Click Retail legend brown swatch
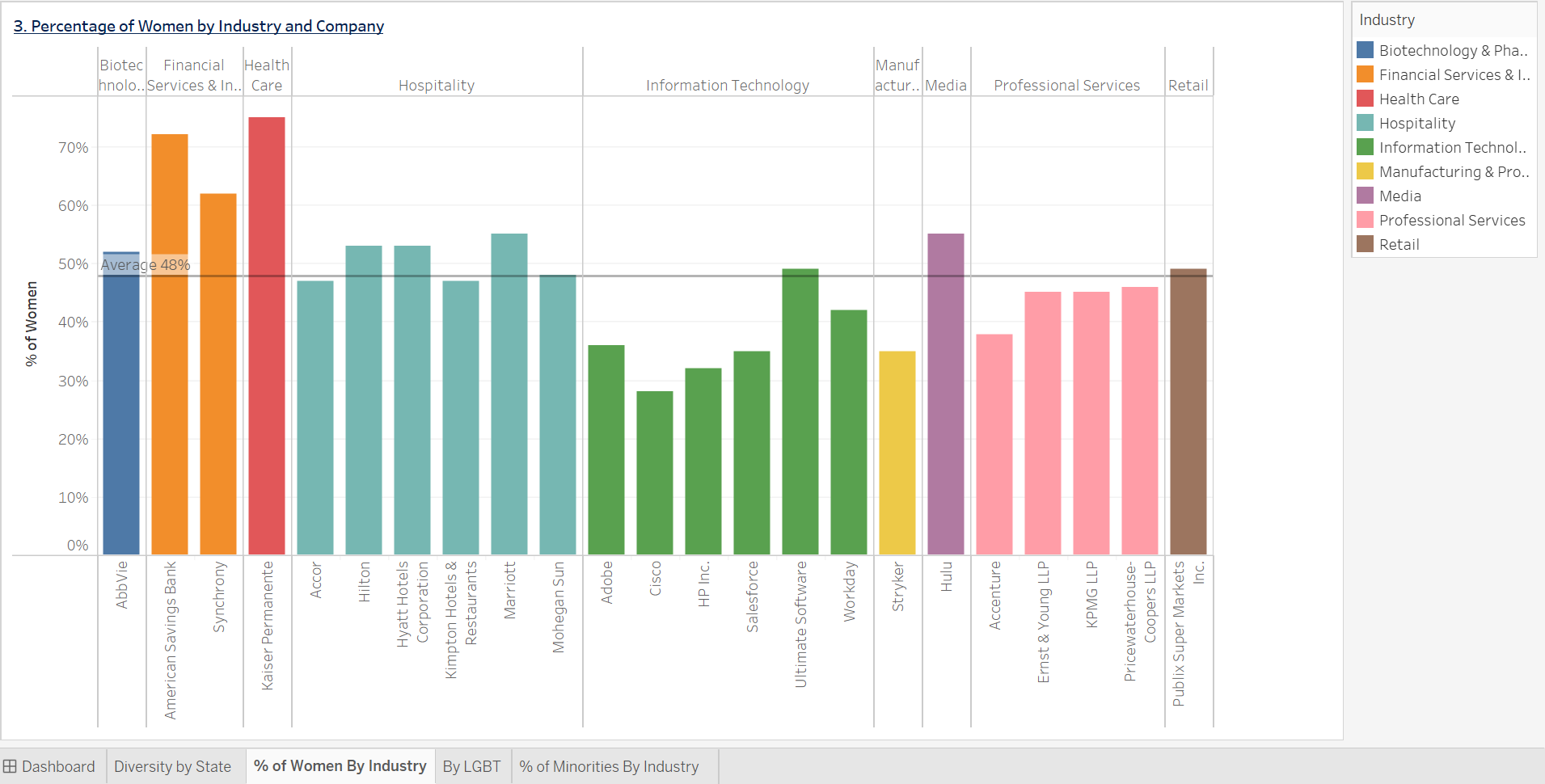 [x=1366, y=244]
